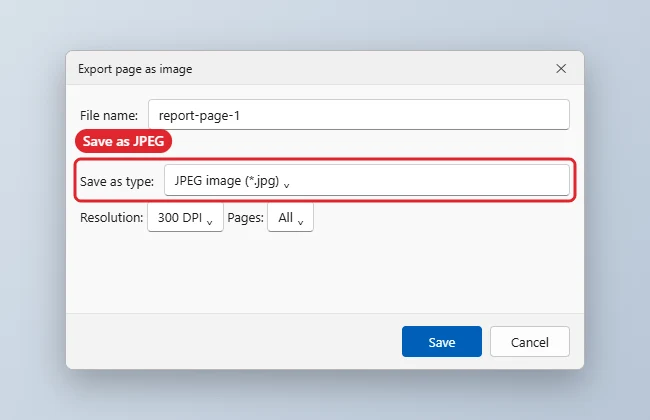This screenshot has width=650, height=420.
Task: Click the "Save as type:" label
Action: 117,182
